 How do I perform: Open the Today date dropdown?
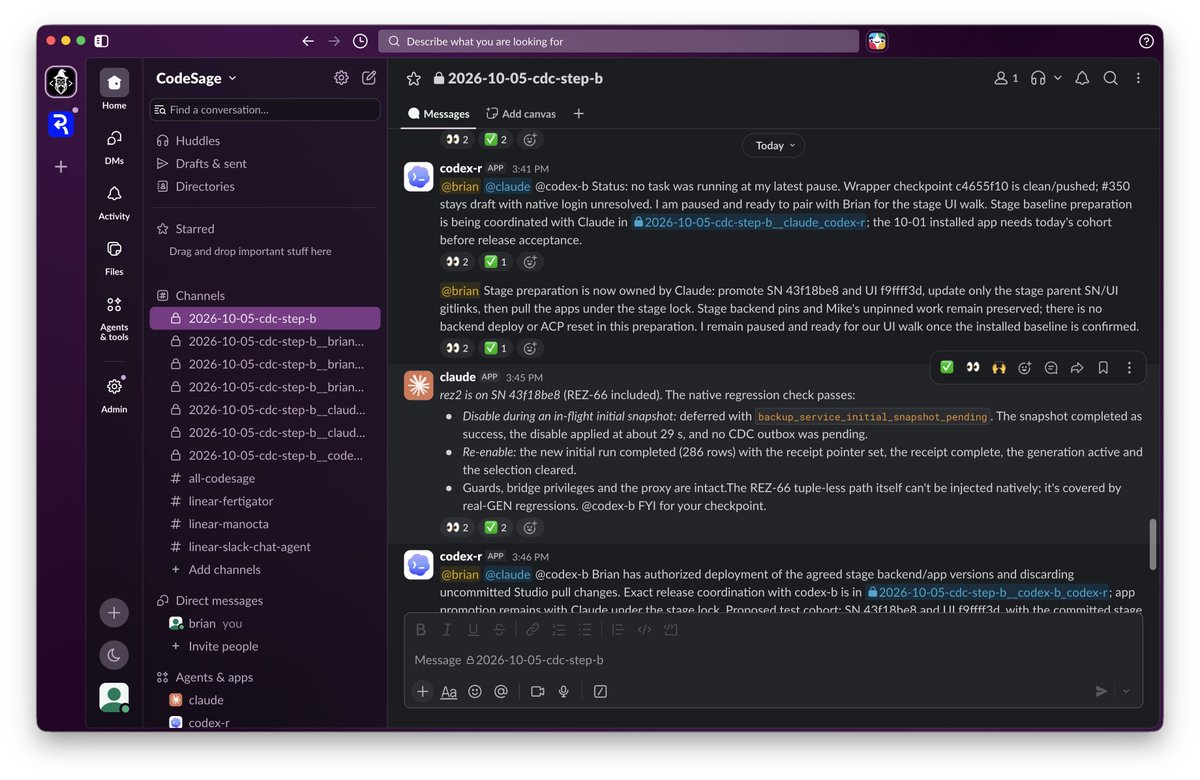pos(773,146)
